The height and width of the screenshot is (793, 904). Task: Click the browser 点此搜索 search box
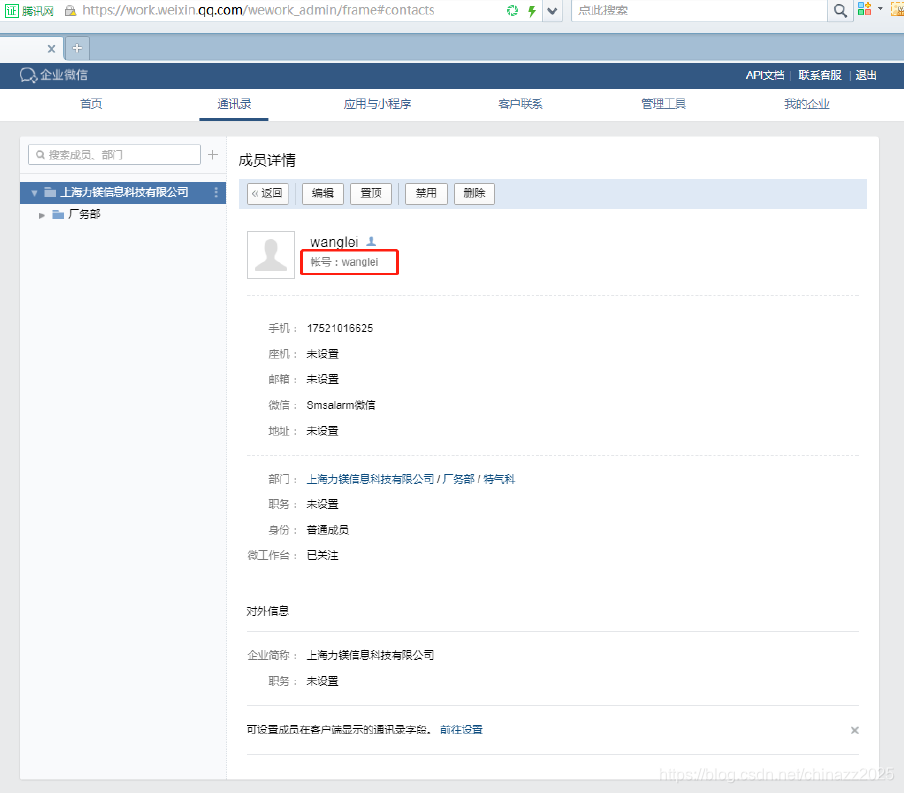pyautogui.click(x=699, y=10)
